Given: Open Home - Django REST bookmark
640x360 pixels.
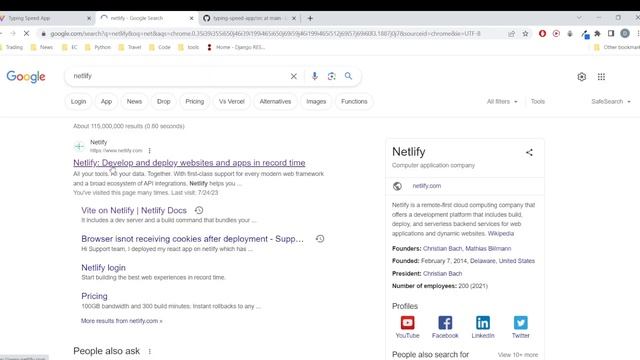Looking at the screenshot, I should [x=236, y=47].
